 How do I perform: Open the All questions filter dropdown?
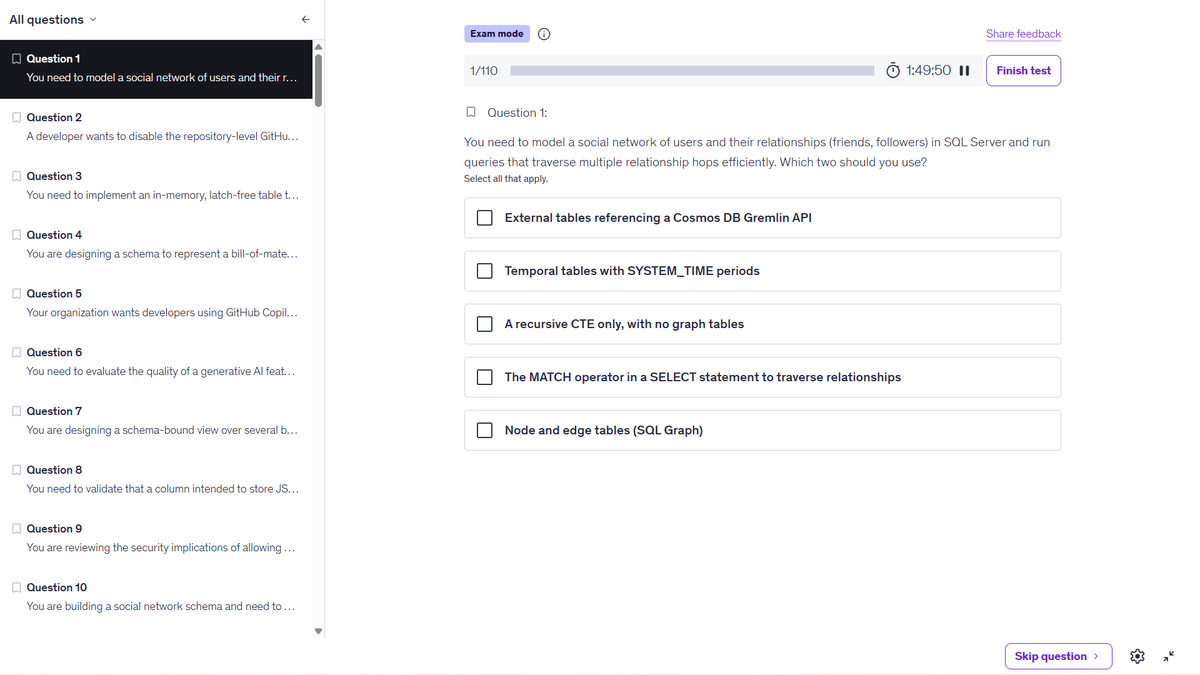53,19
